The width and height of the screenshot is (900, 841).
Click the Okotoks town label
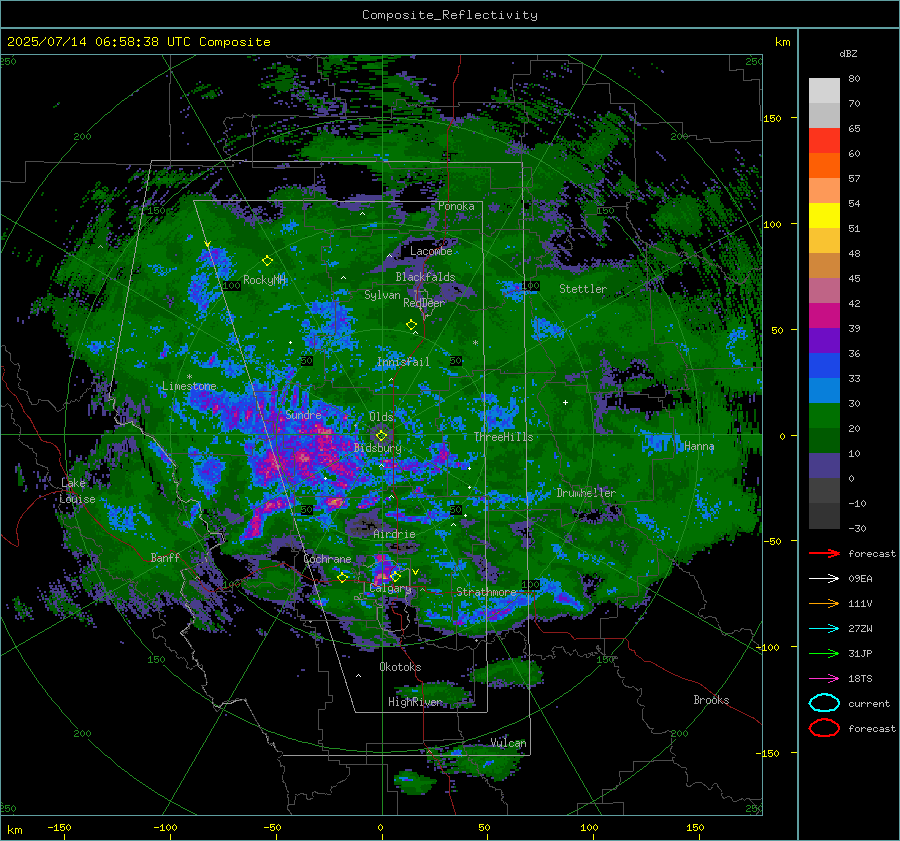(x=400, y=667)
